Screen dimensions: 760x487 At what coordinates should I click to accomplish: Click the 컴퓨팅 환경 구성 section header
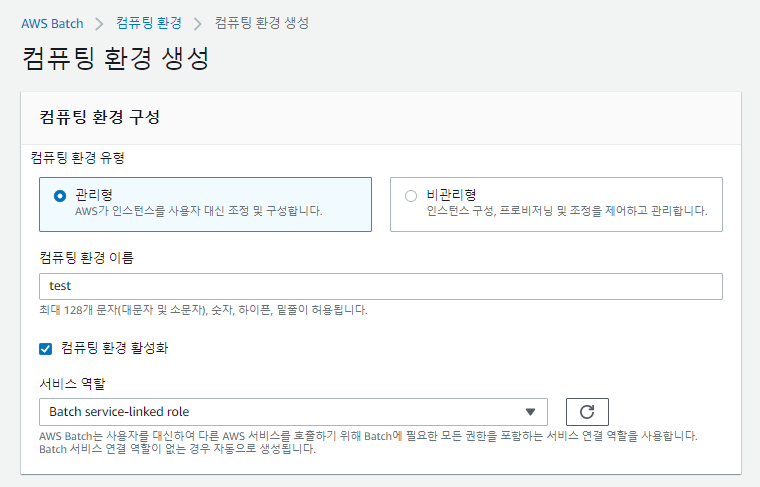(100, 117)
